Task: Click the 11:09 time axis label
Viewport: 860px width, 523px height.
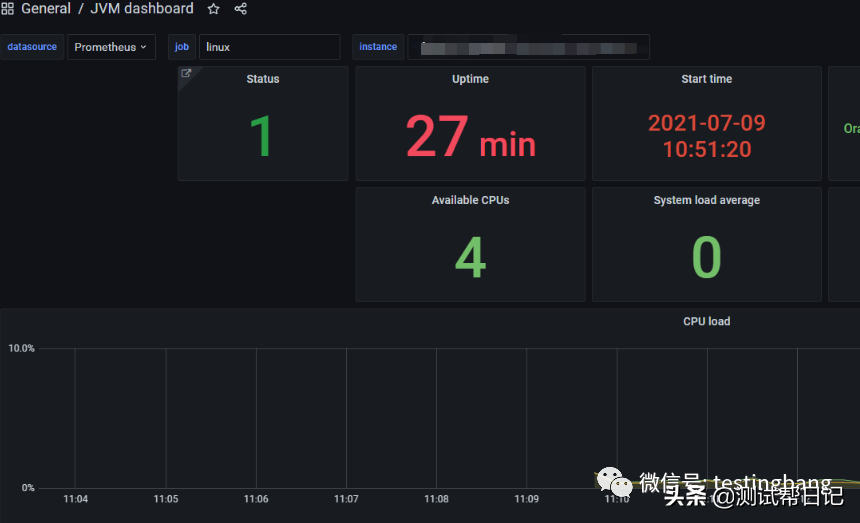Action: click(527, 499)
